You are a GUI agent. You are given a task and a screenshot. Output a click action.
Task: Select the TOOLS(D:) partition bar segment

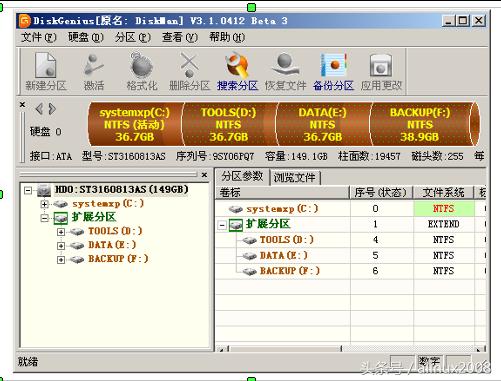229,124
